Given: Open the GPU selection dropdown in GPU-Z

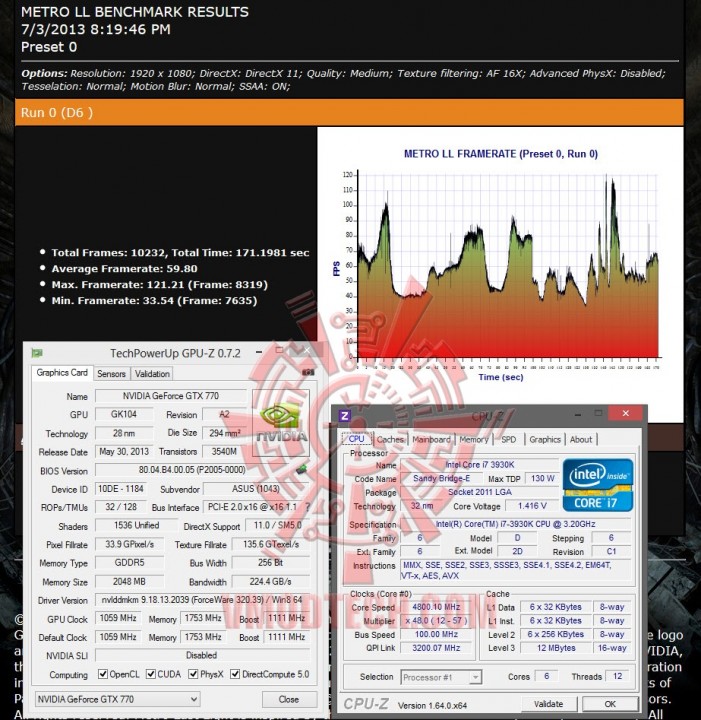Looking at the screenshot, I should pos(118,699).
